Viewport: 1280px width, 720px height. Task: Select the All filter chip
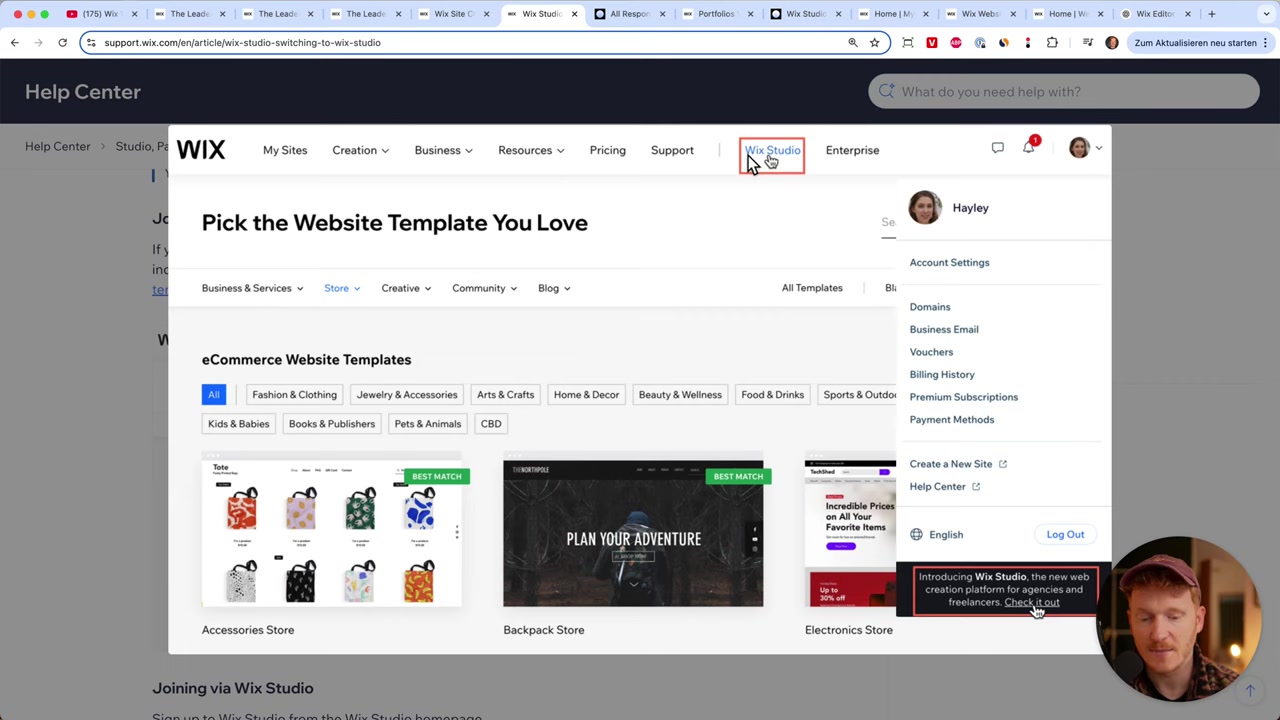213,395
